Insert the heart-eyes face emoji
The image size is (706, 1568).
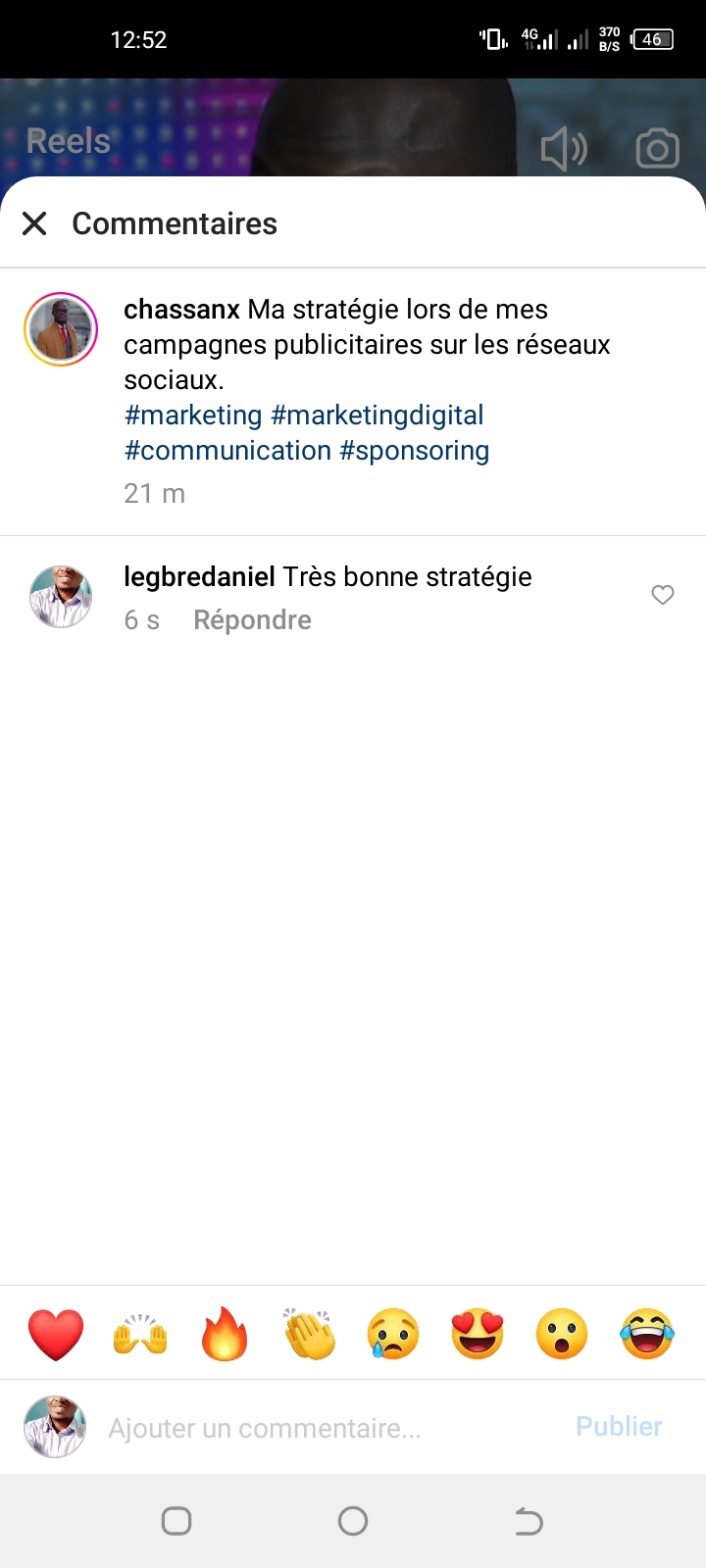click(478, 1334)
